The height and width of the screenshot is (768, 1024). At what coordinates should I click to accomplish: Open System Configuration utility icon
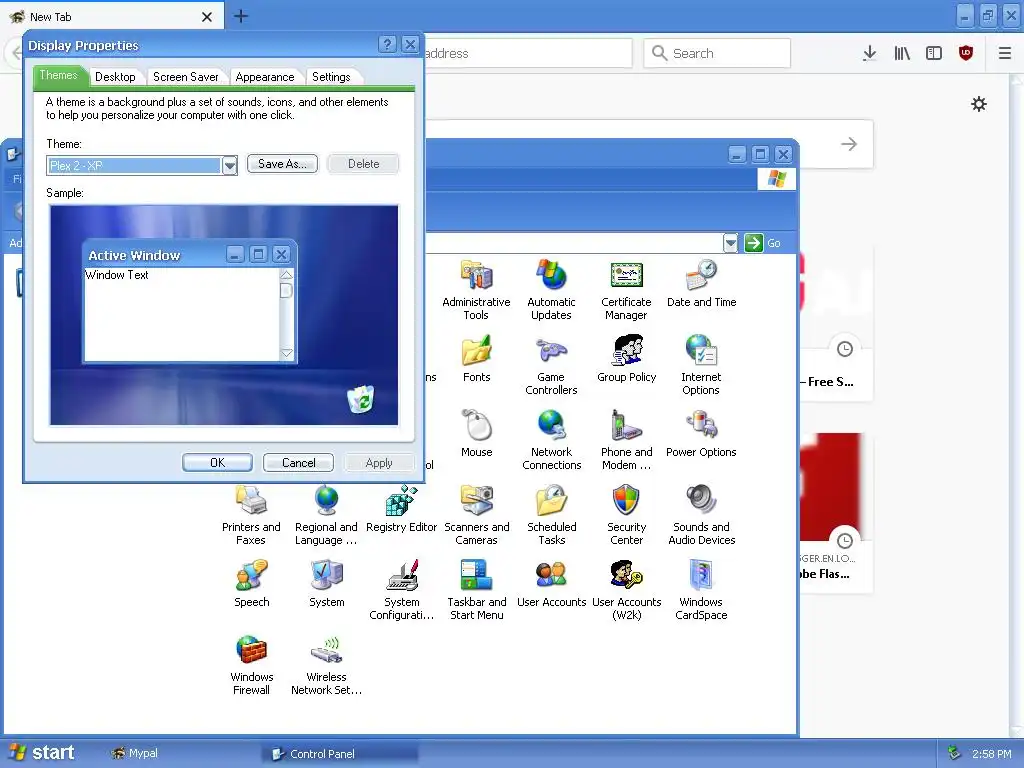pos(401,575)
